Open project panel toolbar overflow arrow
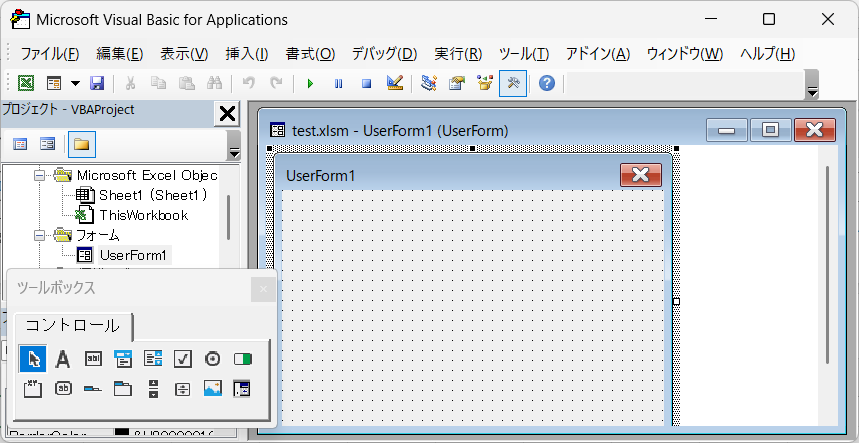 [234, 146]
